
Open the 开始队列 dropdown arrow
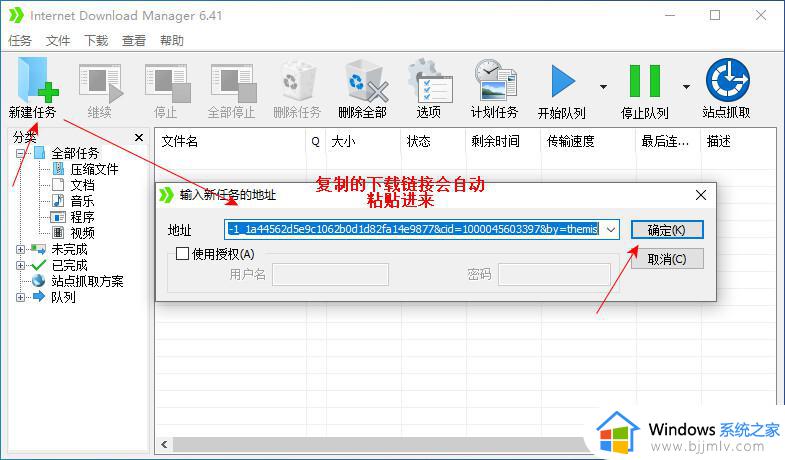pos(603,87)
